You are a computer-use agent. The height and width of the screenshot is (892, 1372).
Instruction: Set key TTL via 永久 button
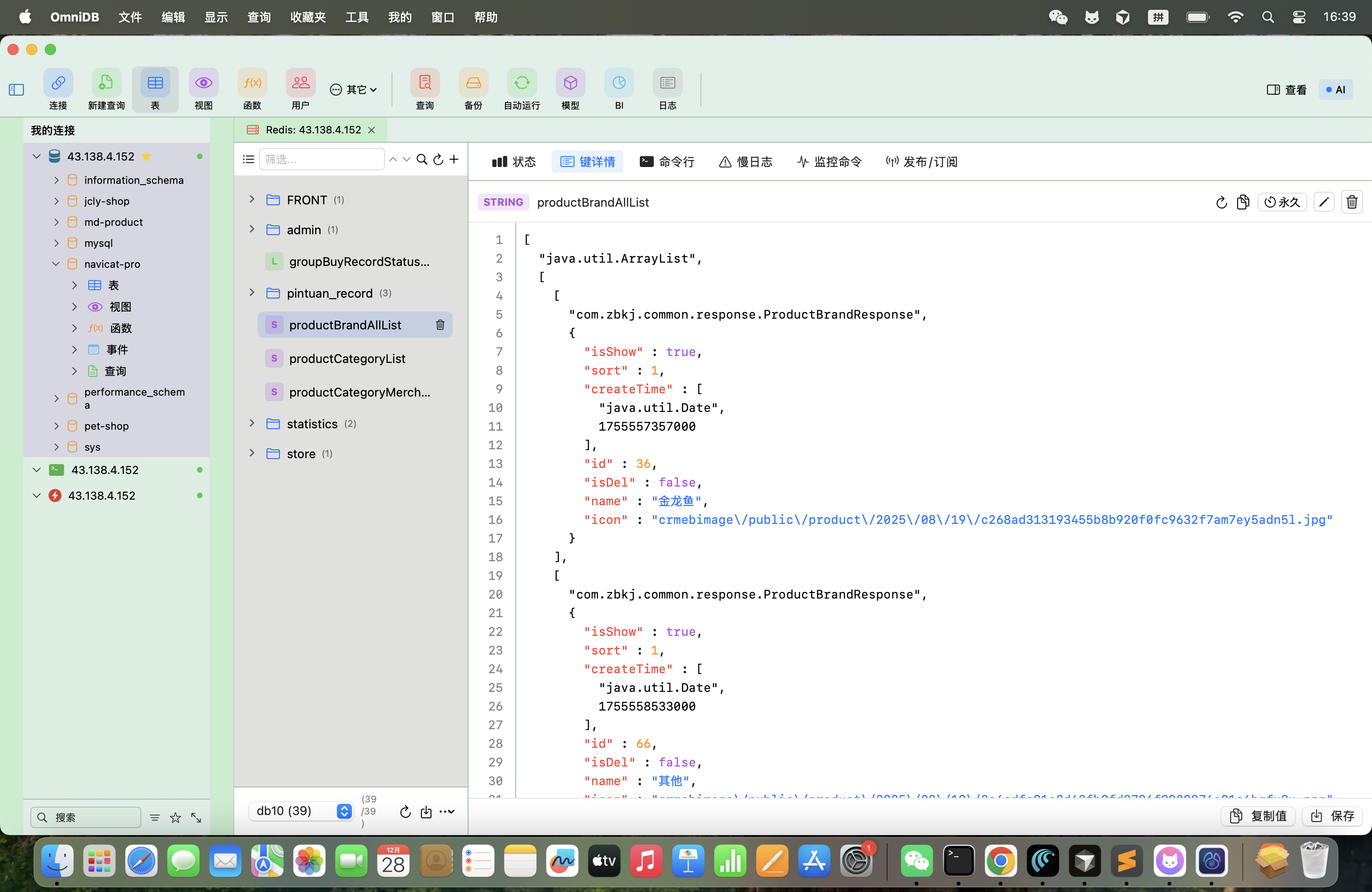click(x=1282, y=202)
